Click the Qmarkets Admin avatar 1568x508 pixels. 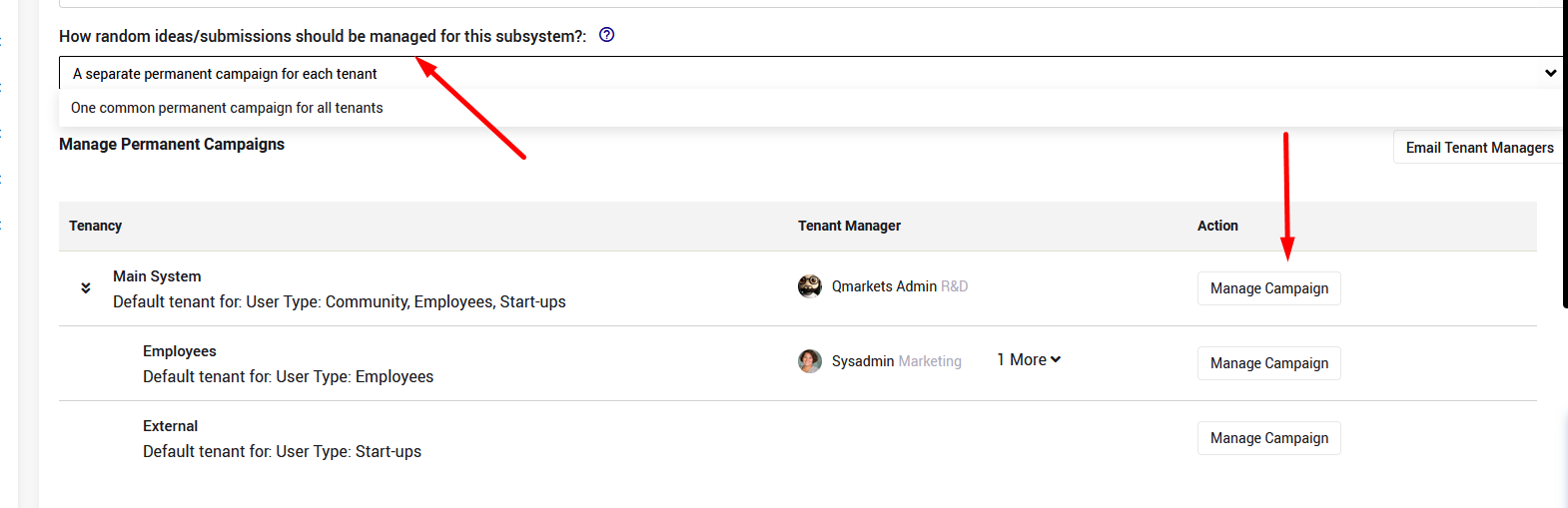point(810,286)
